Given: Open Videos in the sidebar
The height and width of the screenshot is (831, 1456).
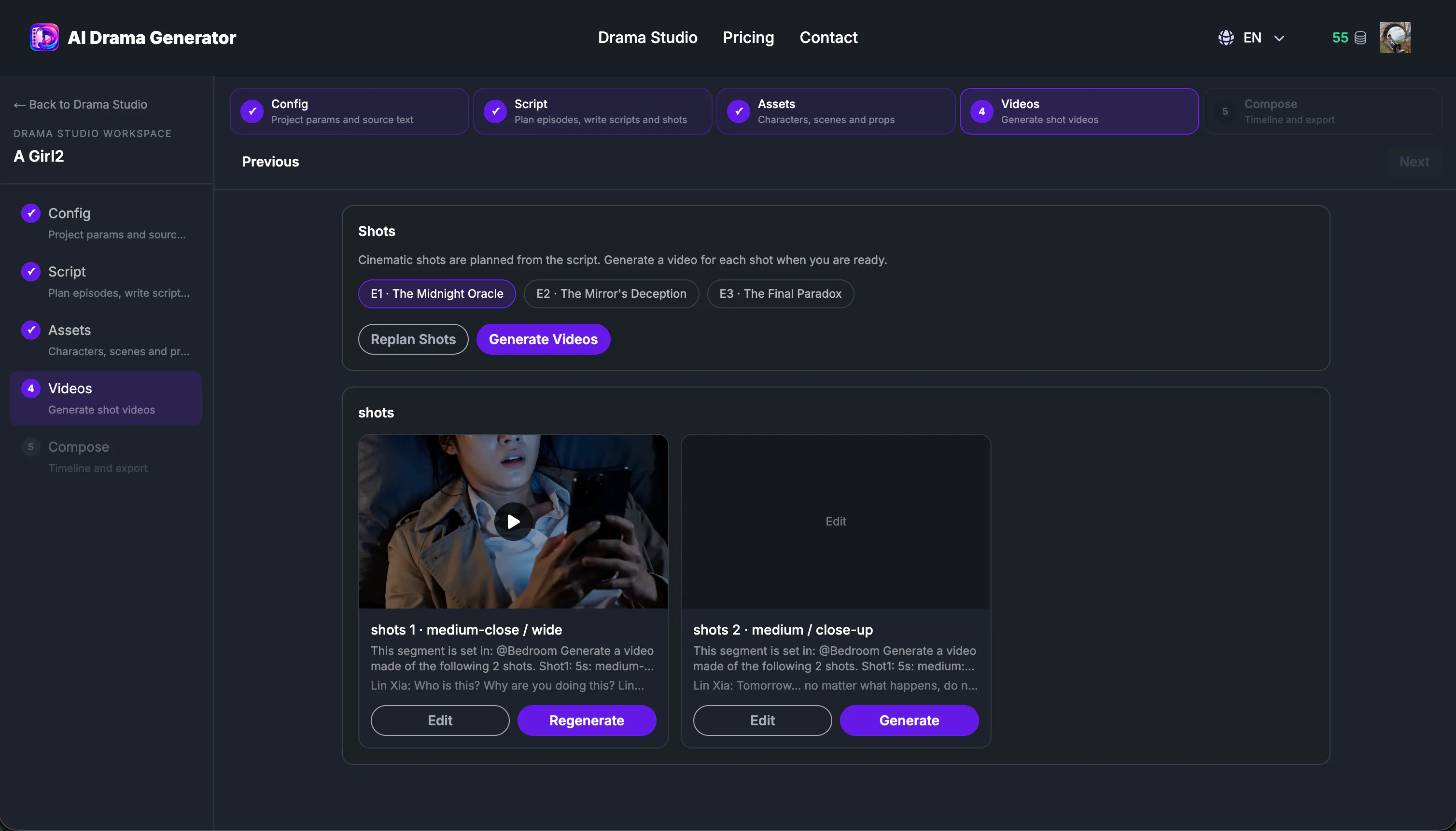Looking at the screenshot, I should pyautogui.click(x=106, y=399).
